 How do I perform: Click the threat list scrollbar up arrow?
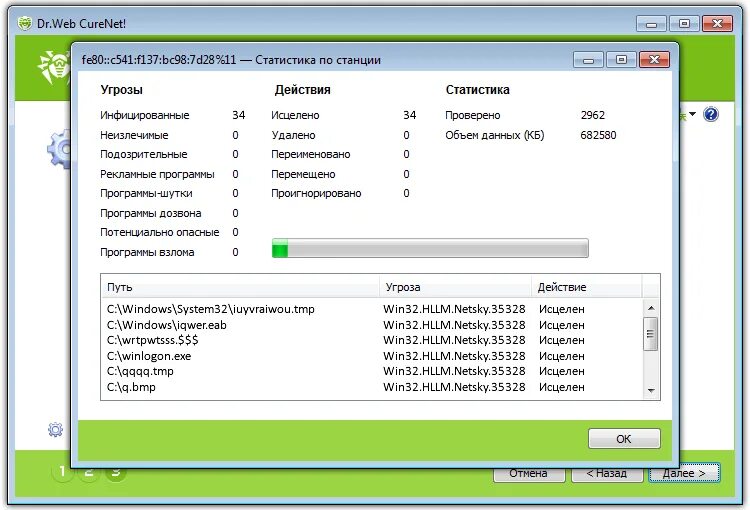pyautogui.click(x=651, y=308)
